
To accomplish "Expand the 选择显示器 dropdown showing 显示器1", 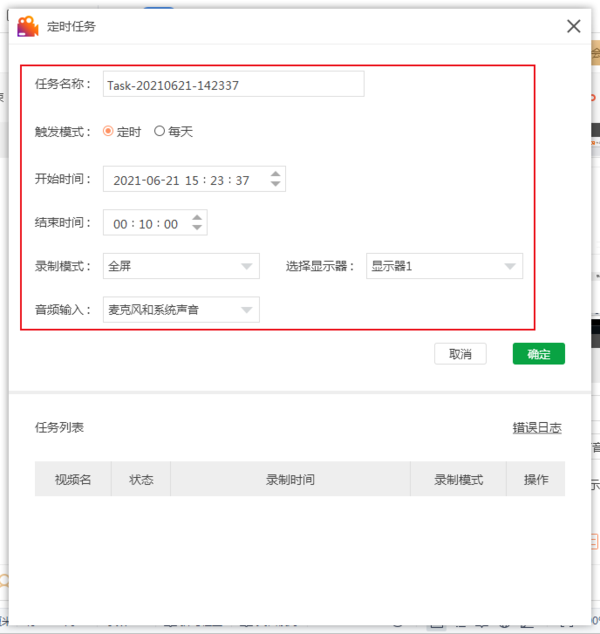I will [444, 267].
